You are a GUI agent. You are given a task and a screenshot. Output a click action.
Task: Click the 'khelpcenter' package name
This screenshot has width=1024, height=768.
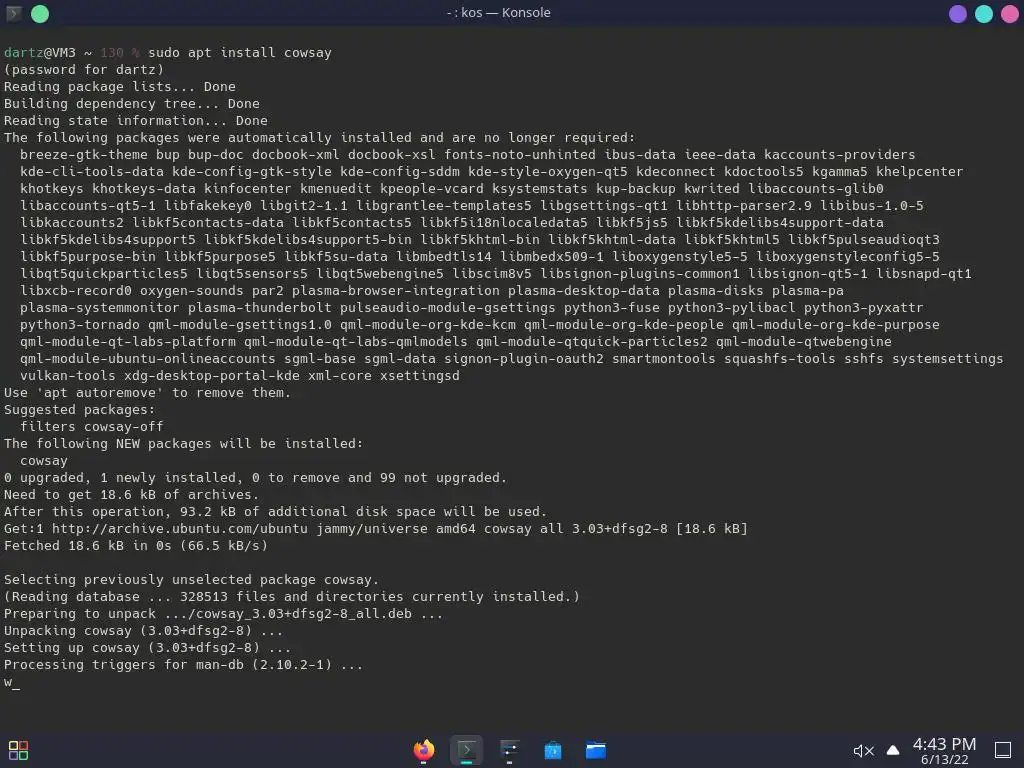point(920,171)
